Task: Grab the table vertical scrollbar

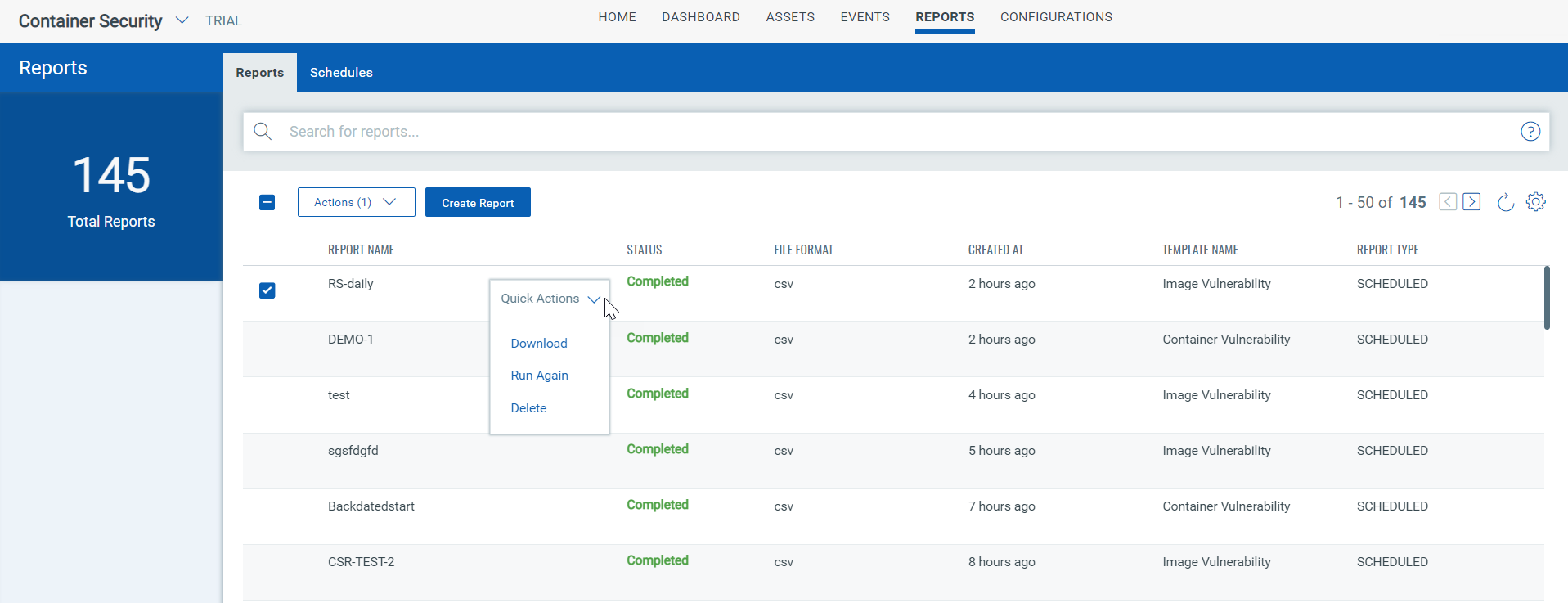Action: click(1547, 298)
